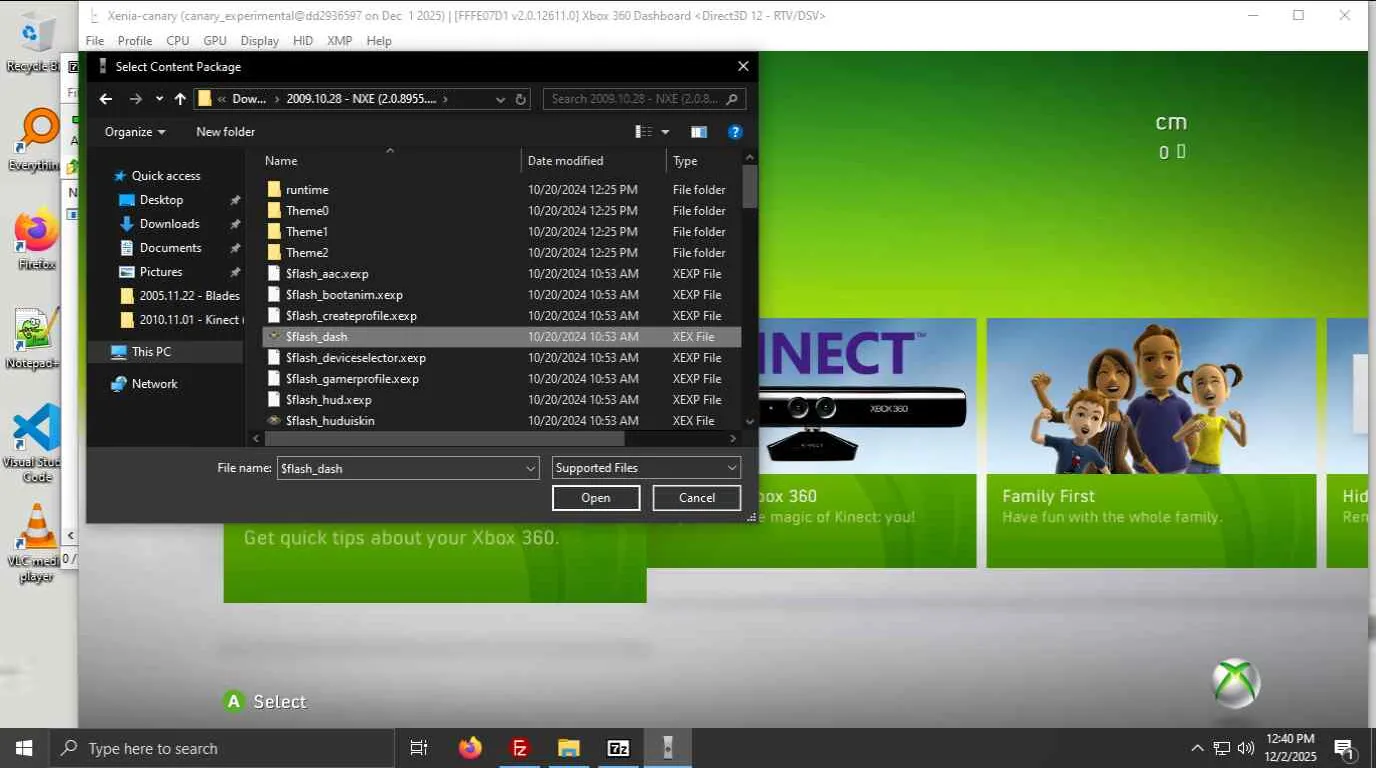This screenshot has height=768, width=1376.
Task: Select the Notepad++ desktop icon
Action: point(36,338)
